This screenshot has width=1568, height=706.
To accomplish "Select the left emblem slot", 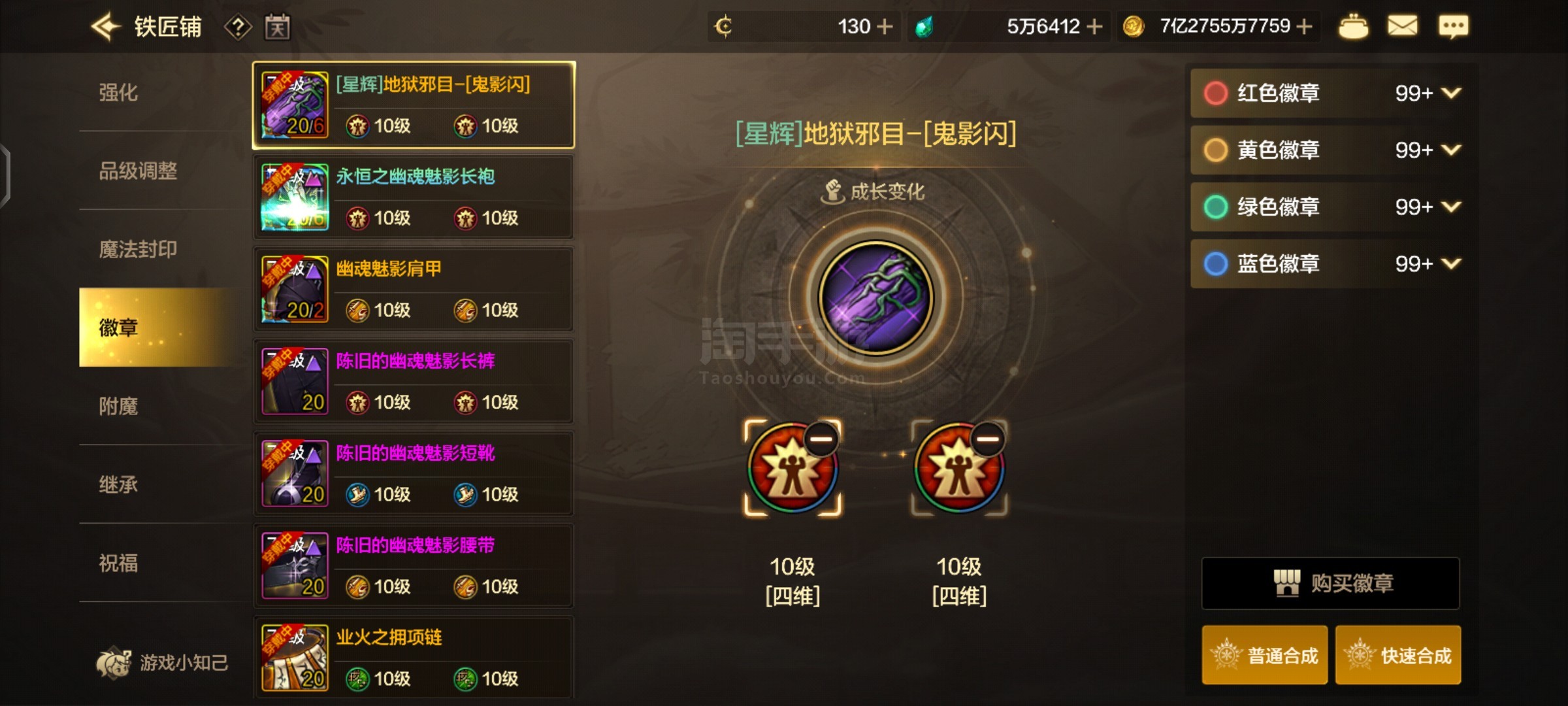I will click(x=792, y=468).
